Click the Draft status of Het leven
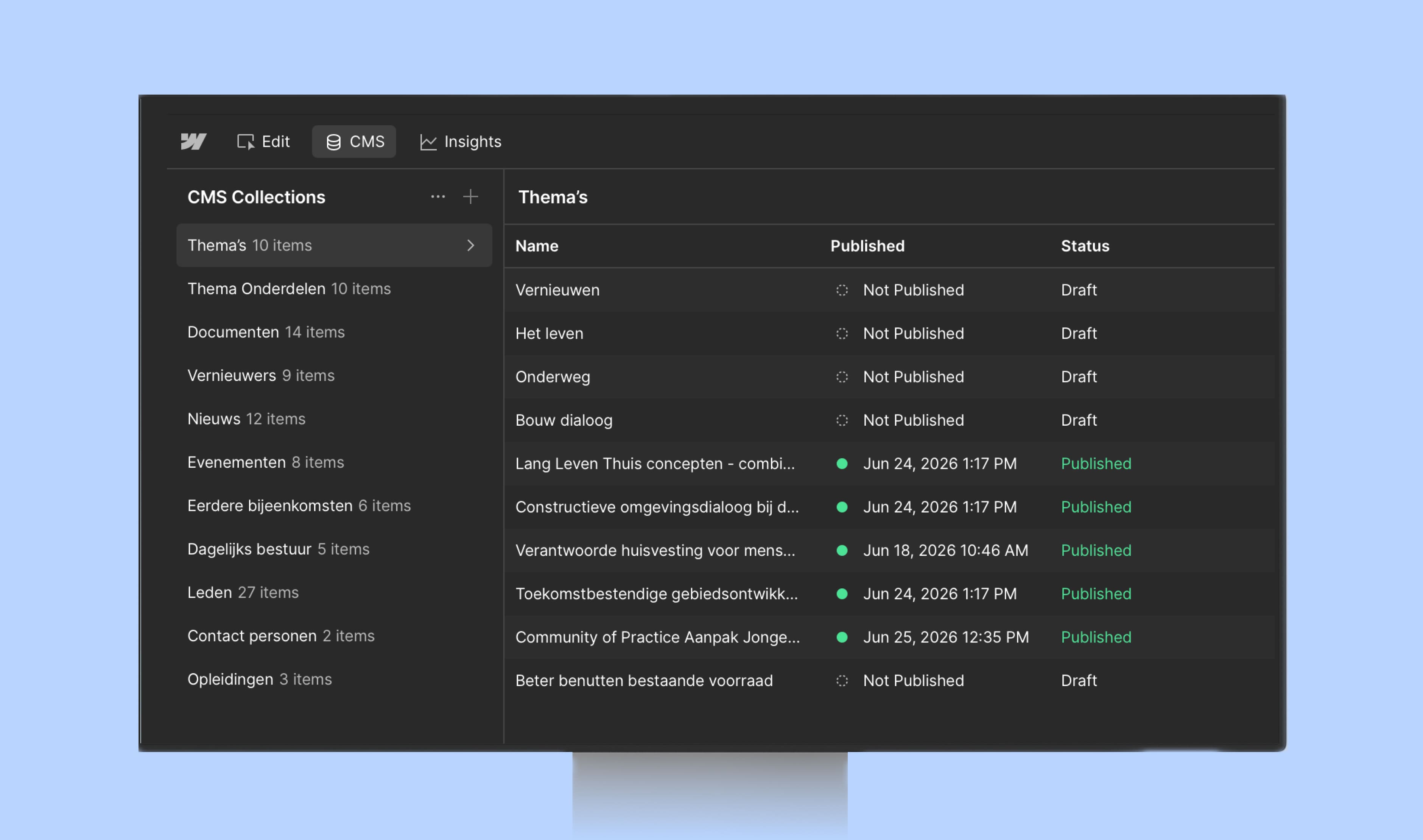Screen dimensions: 1423x840 point(1078,333)
